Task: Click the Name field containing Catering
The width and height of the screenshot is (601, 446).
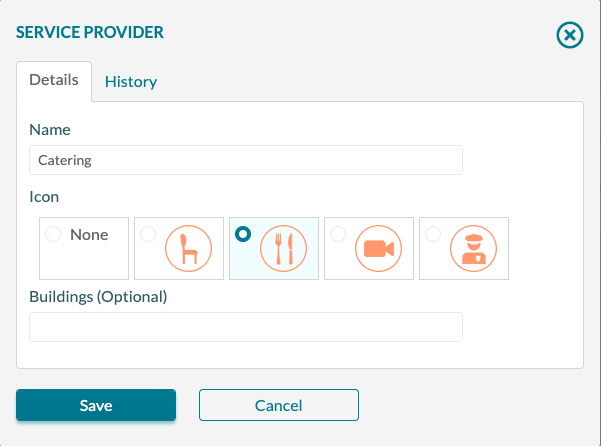Action: [x=246, y=160]
